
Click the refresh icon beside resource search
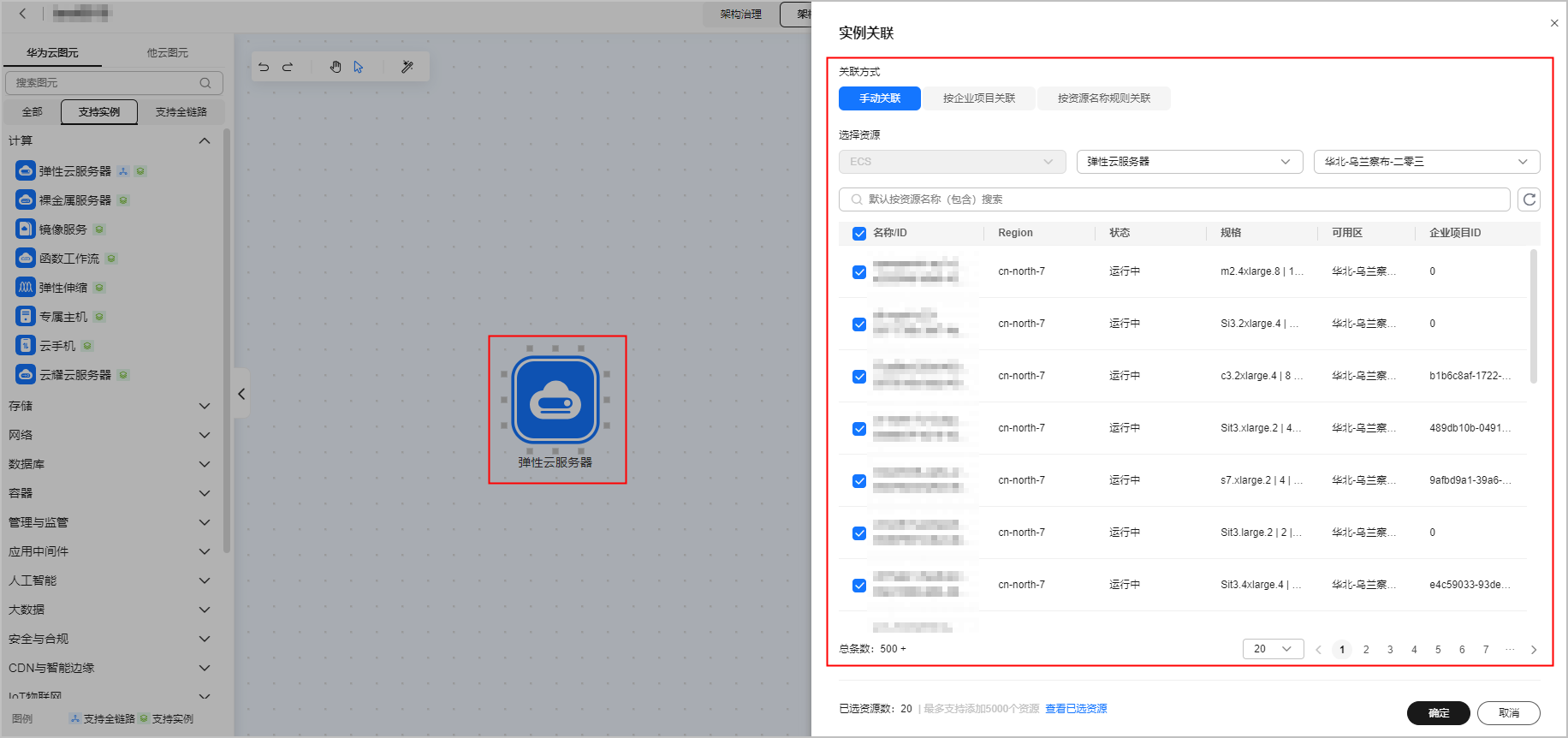coord(1529,199)
